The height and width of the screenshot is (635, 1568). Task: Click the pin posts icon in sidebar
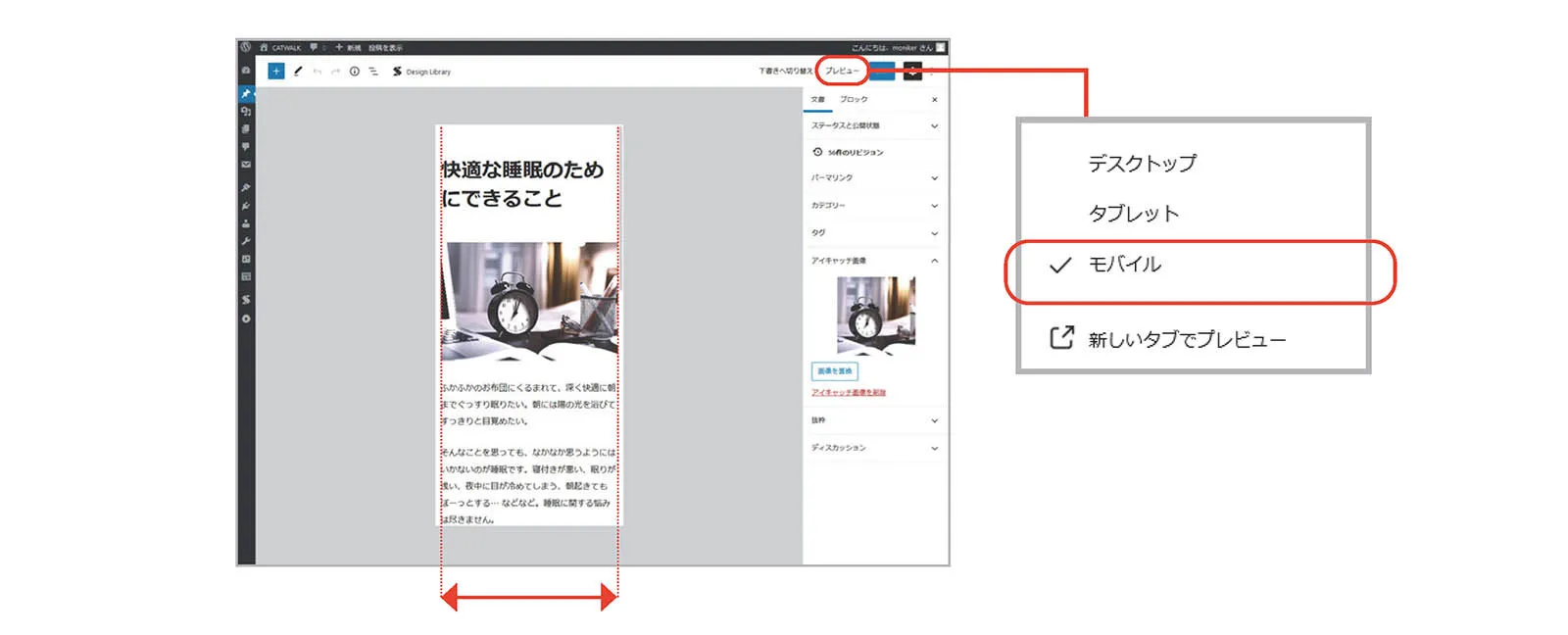[x=246, y=94]
